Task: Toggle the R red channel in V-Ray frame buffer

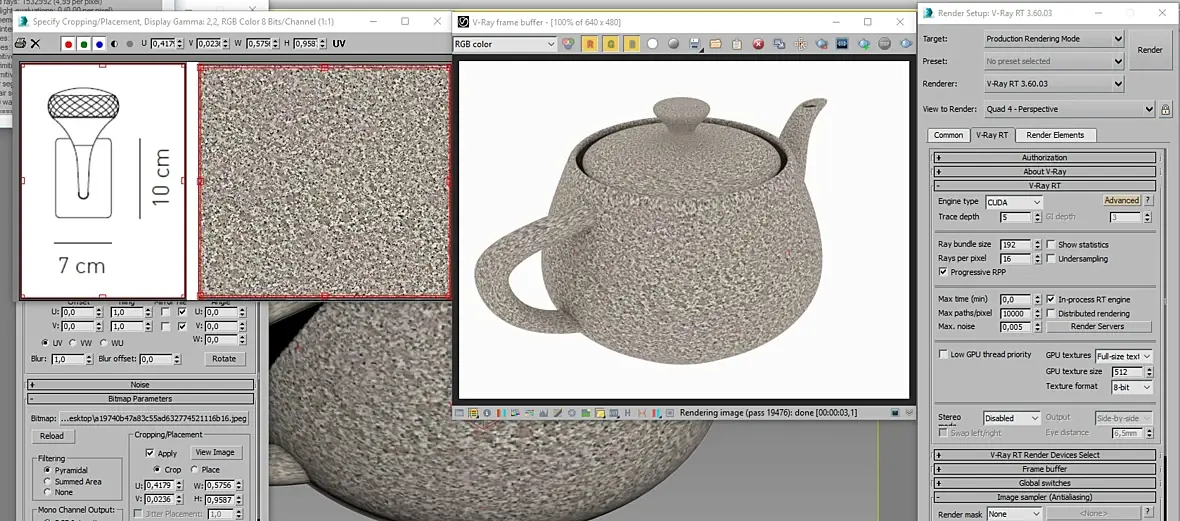Action: [x=589, y=44]
